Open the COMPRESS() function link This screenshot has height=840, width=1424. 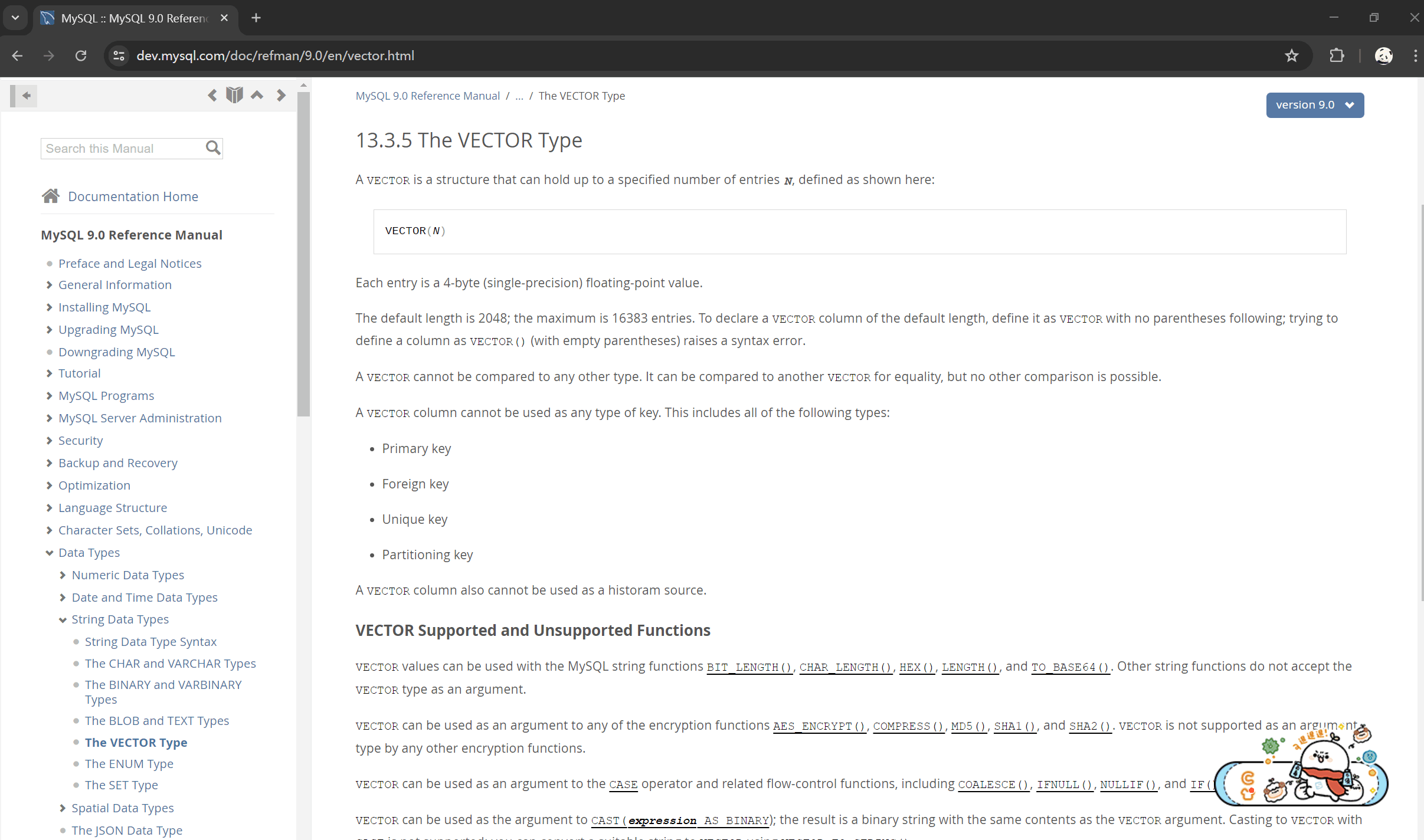[909, 726]
